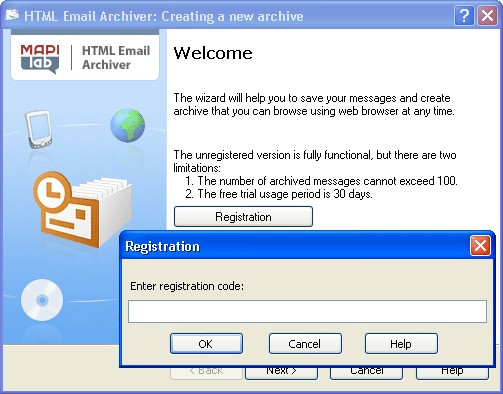Screen dimensions: 503x394
Task: Close the Registration dialog with red X
Action: (480, 246)
